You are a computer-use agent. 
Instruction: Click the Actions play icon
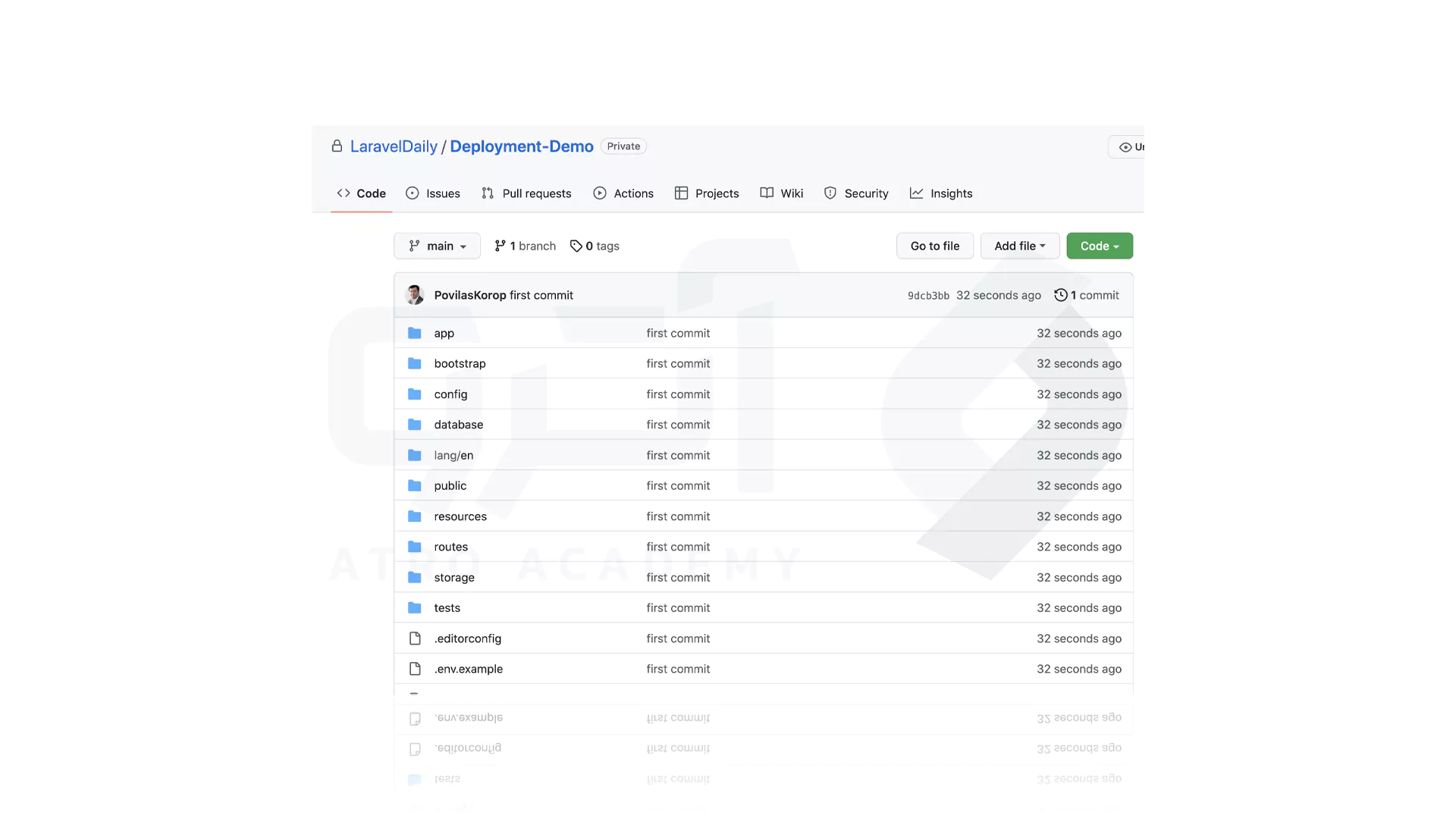tap(600, 193)
